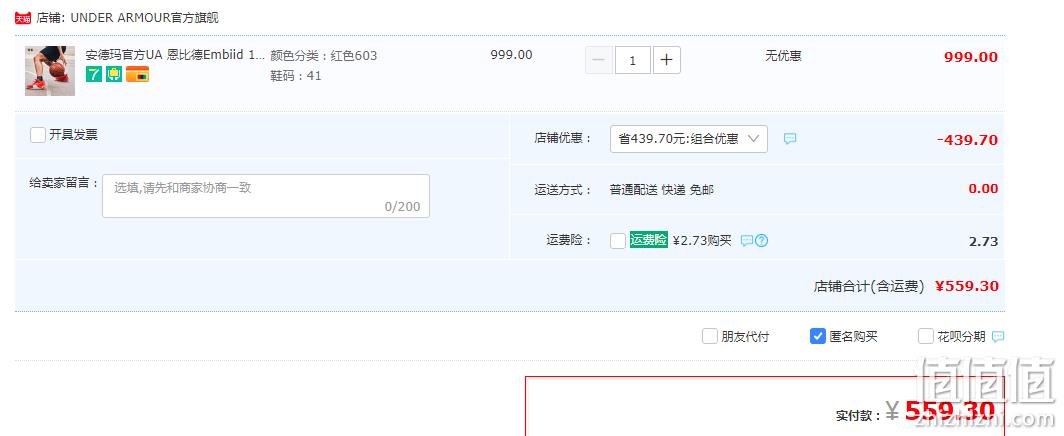The image size is (1064, 436).
Task: Click the 颜色分类：红色603 text
Action: (324, 56)
